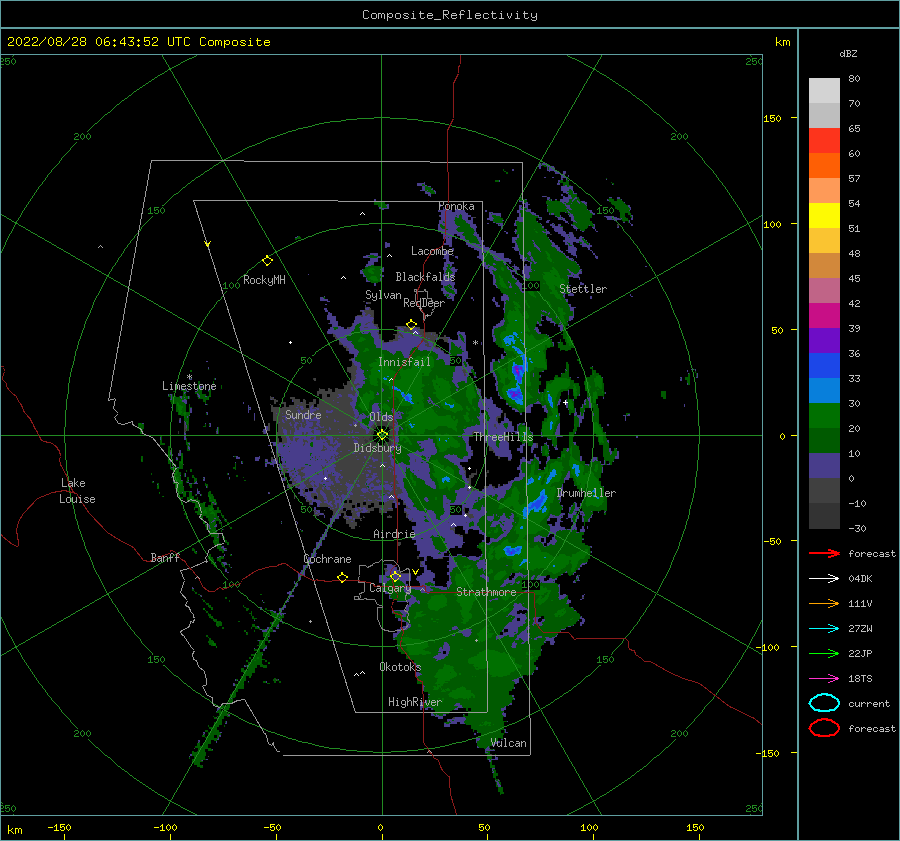900x841 pixels.
Task: Click the blue-violet storm core east of Innisfail
Action: pyautogui.click(x=519, y=371)
